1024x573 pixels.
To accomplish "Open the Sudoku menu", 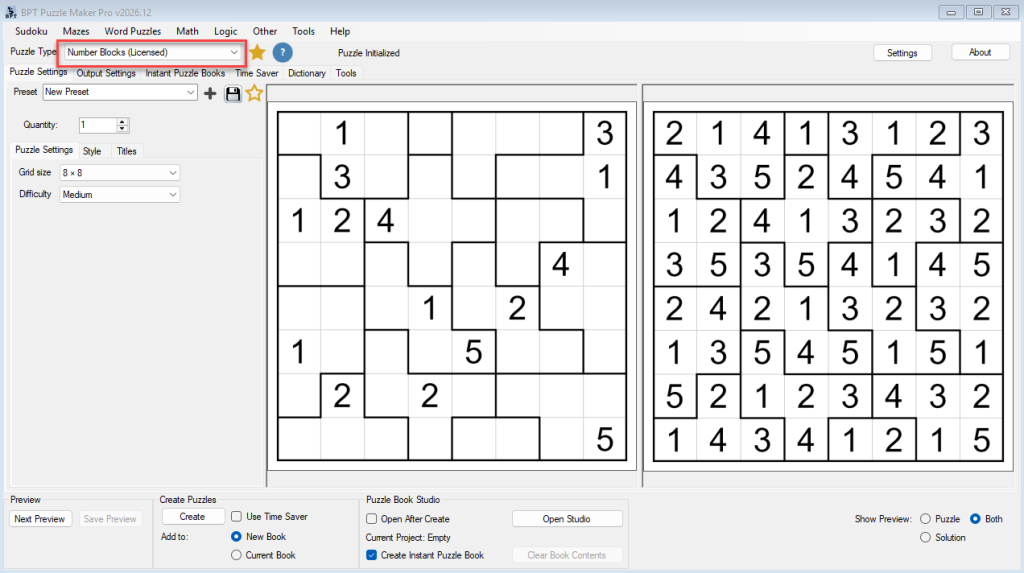I will [x=31, y=31].
